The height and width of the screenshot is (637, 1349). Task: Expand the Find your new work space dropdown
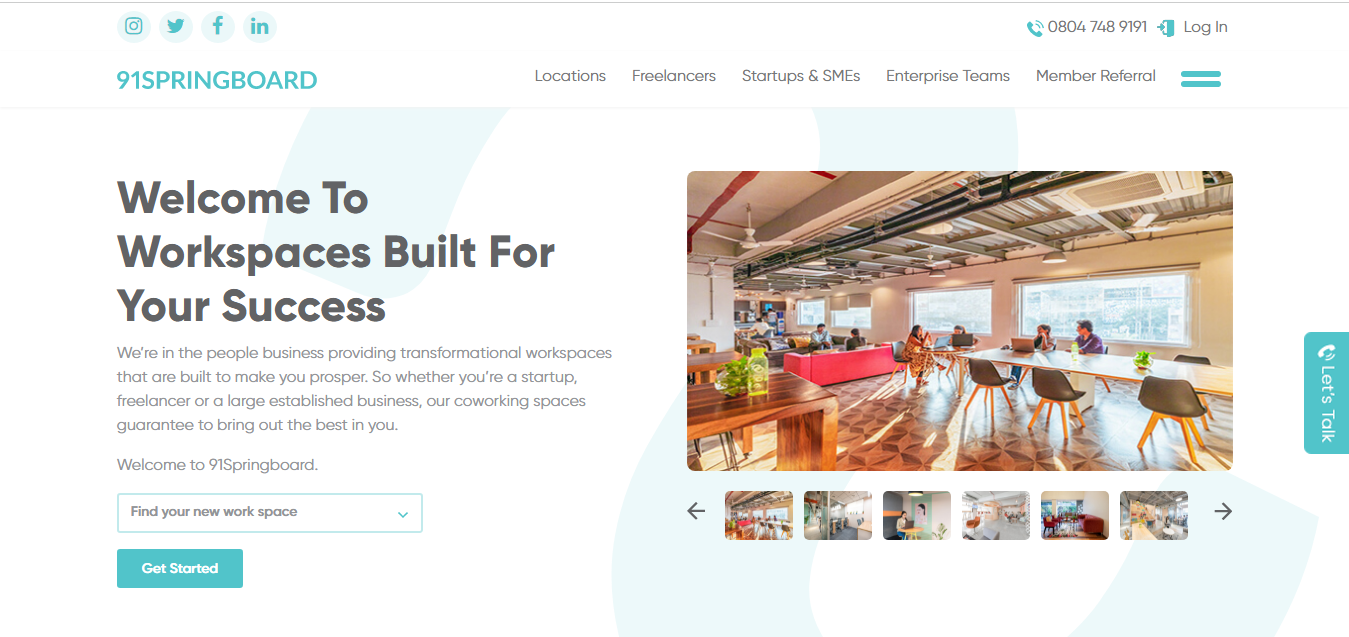[270, 512]
